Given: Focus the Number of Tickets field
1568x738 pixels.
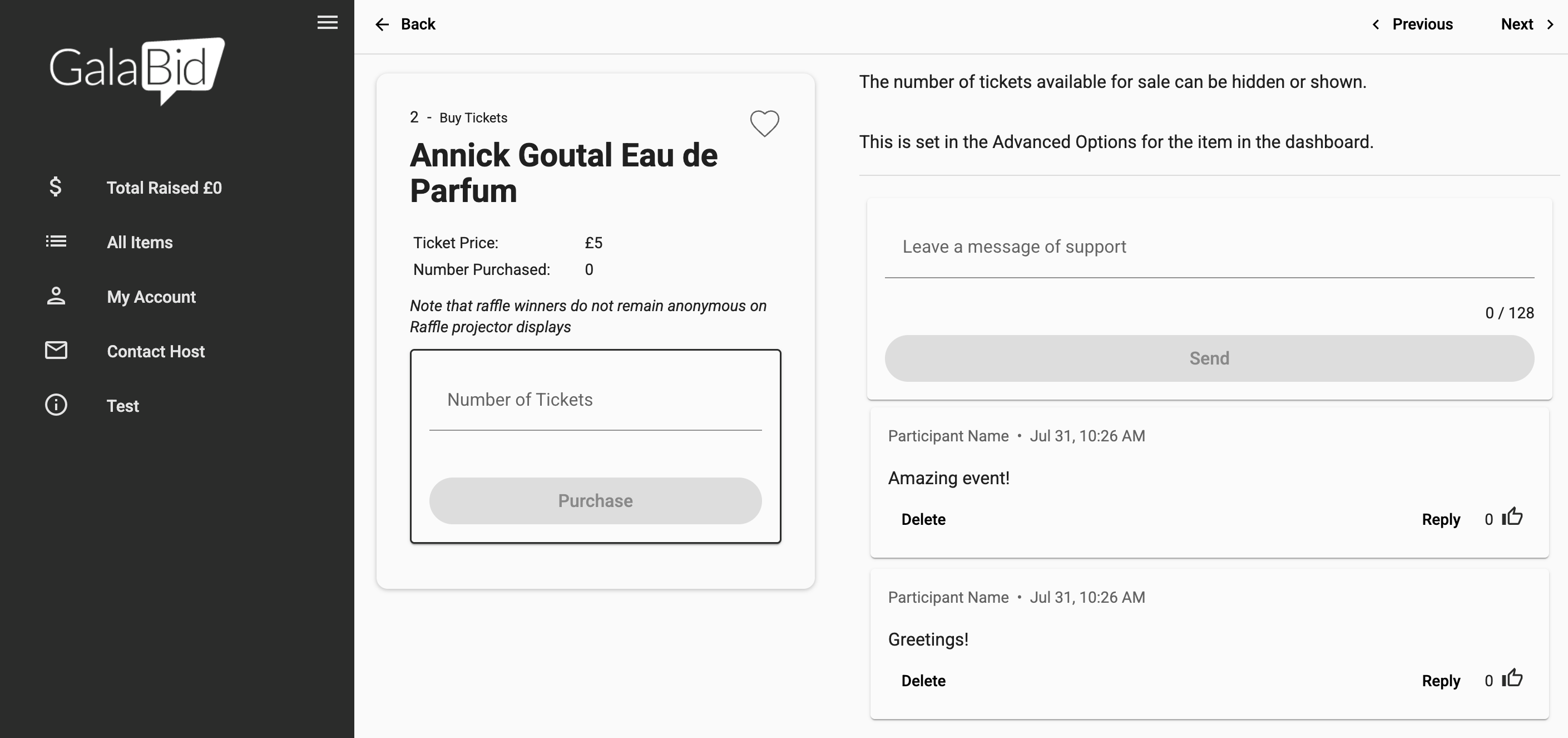Looking at the screenshot, I should (595, 400).
